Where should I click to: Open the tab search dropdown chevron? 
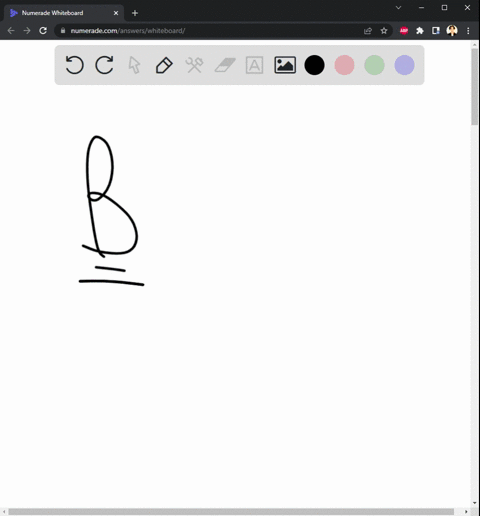coord(398,7)
